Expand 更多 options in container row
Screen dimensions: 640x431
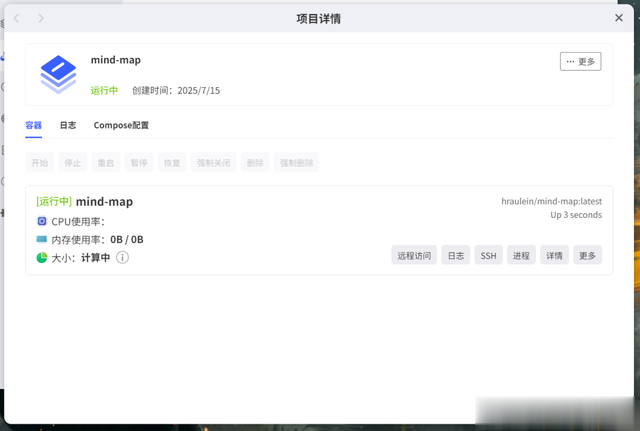587,255
